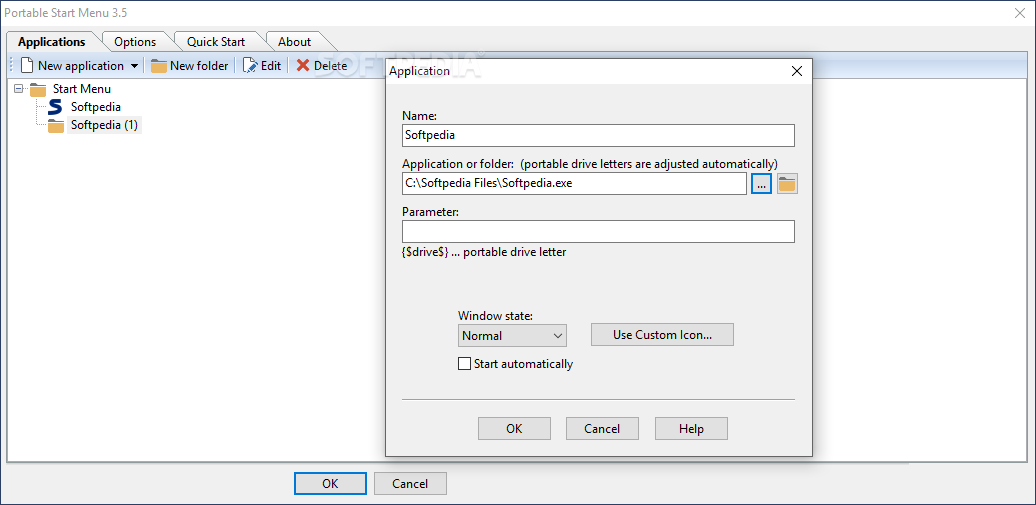
Task: Open the Window state dropdown
Action: pyautogui.click(x=512, y=335)
